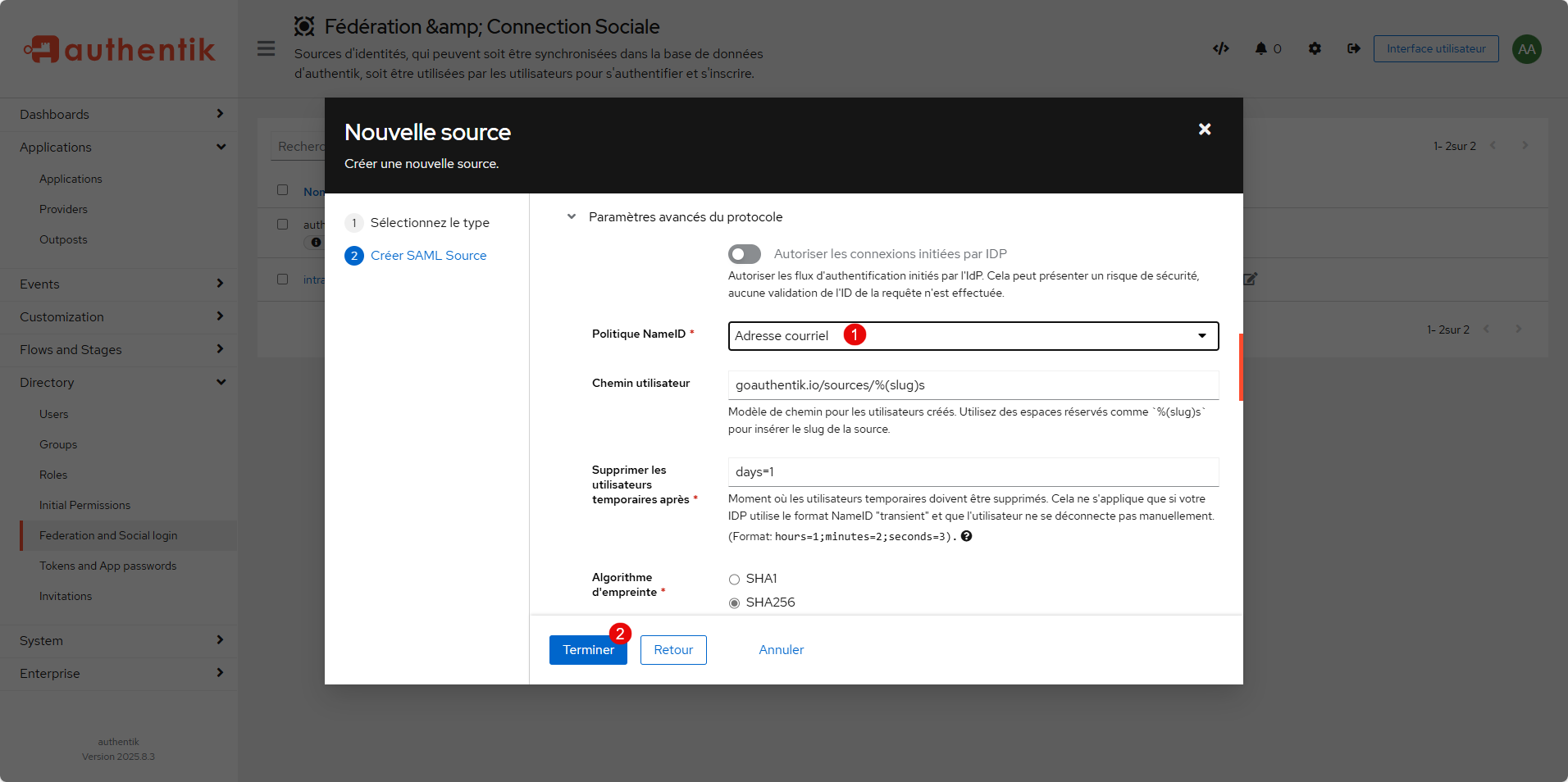This screenshot has width=1568, height=782.
Task: Expand the System sidebar section
Action: click(x=119, y=640)
